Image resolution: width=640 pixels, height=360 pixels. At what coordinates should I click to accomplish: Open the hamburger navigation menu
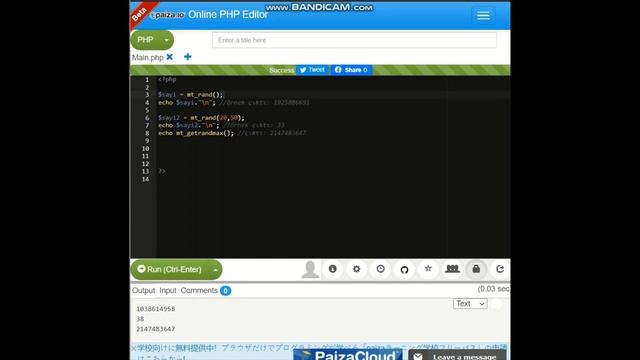point(483,16)
